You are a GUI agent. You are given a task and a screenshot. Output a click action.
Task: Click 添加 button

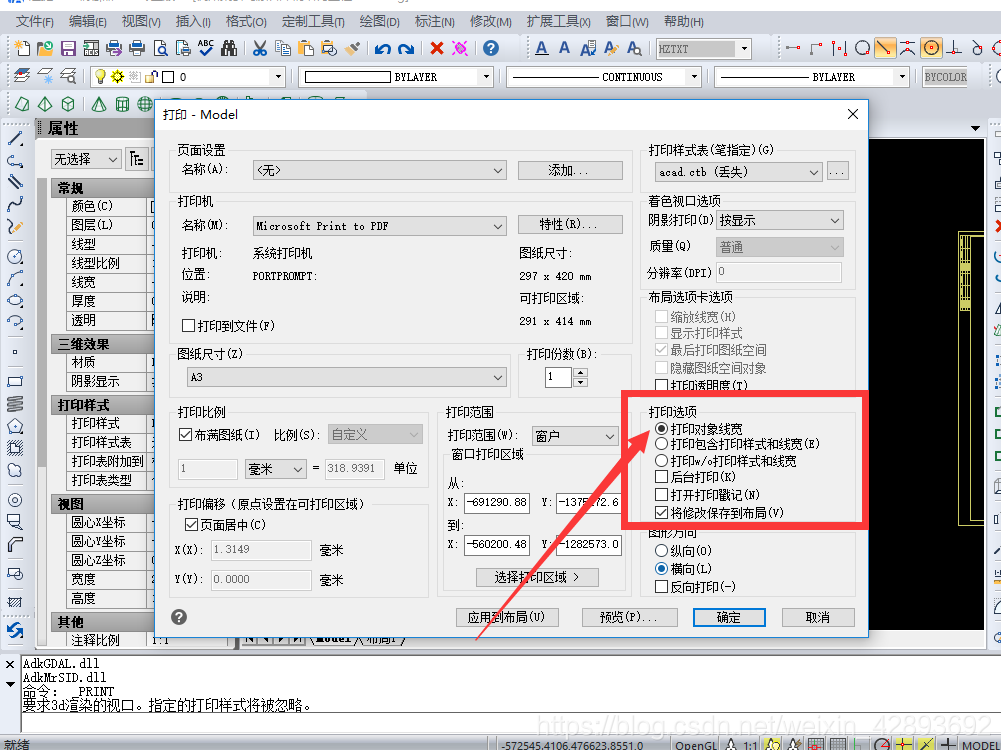pyautogui.click(x=570, y=170)
